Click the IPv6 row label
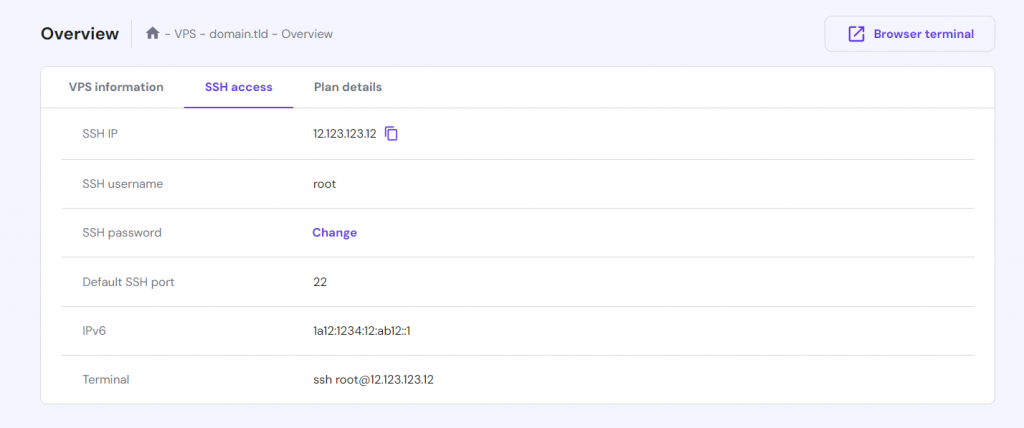The height and width of the screenshot is (428, 1024). tap(94, 330)
